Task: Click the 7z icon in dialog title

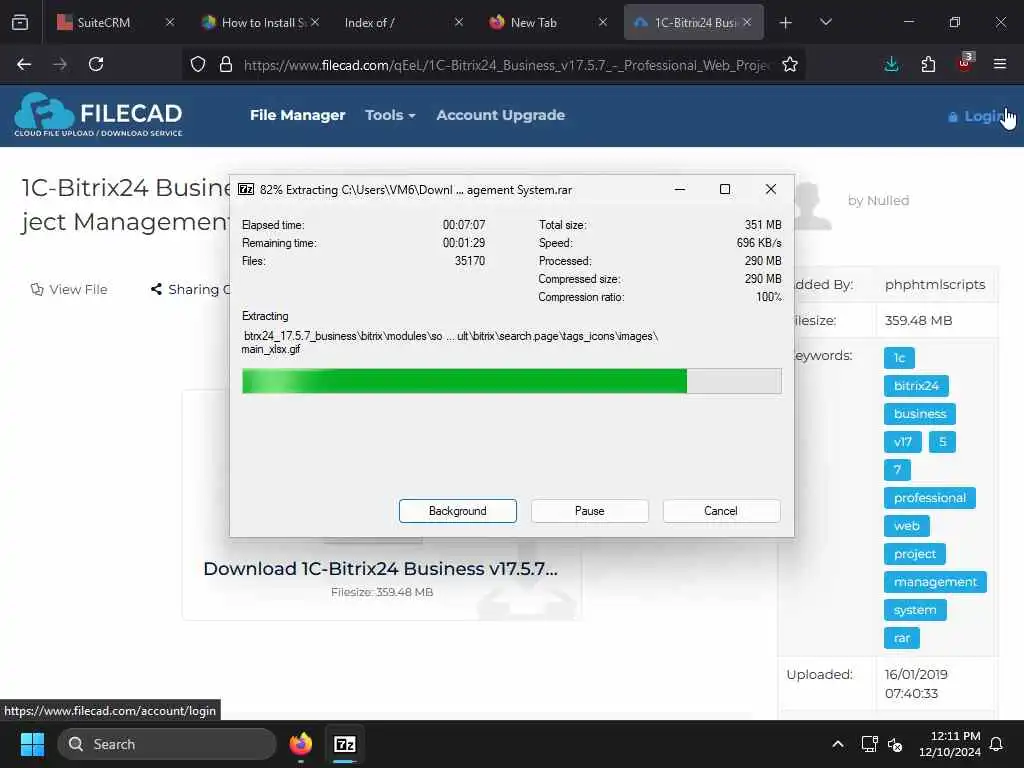Action: tap(246, 189)
